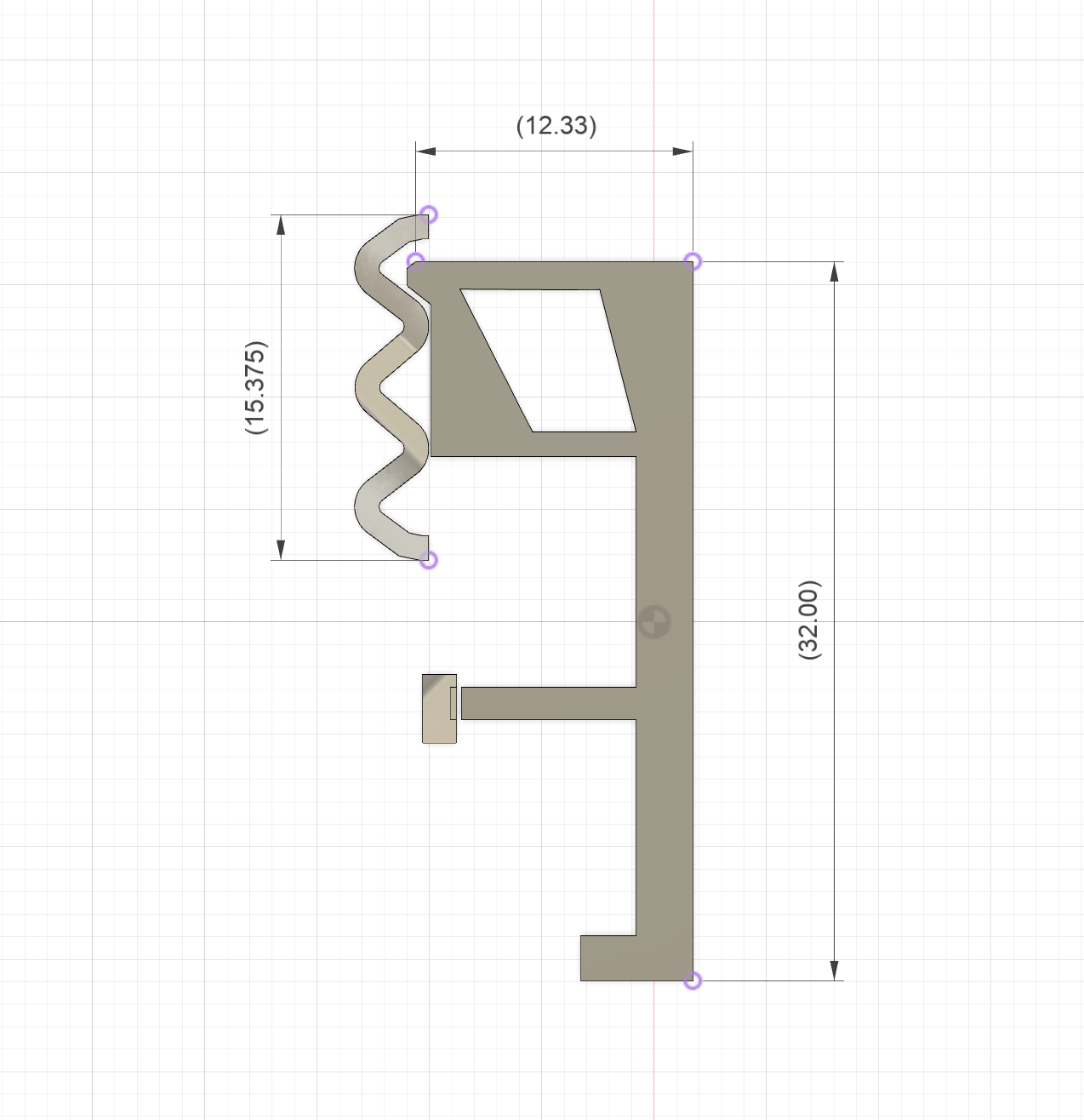
Task: Click the center of mass origin marker
Action: (x=654, y=621)
